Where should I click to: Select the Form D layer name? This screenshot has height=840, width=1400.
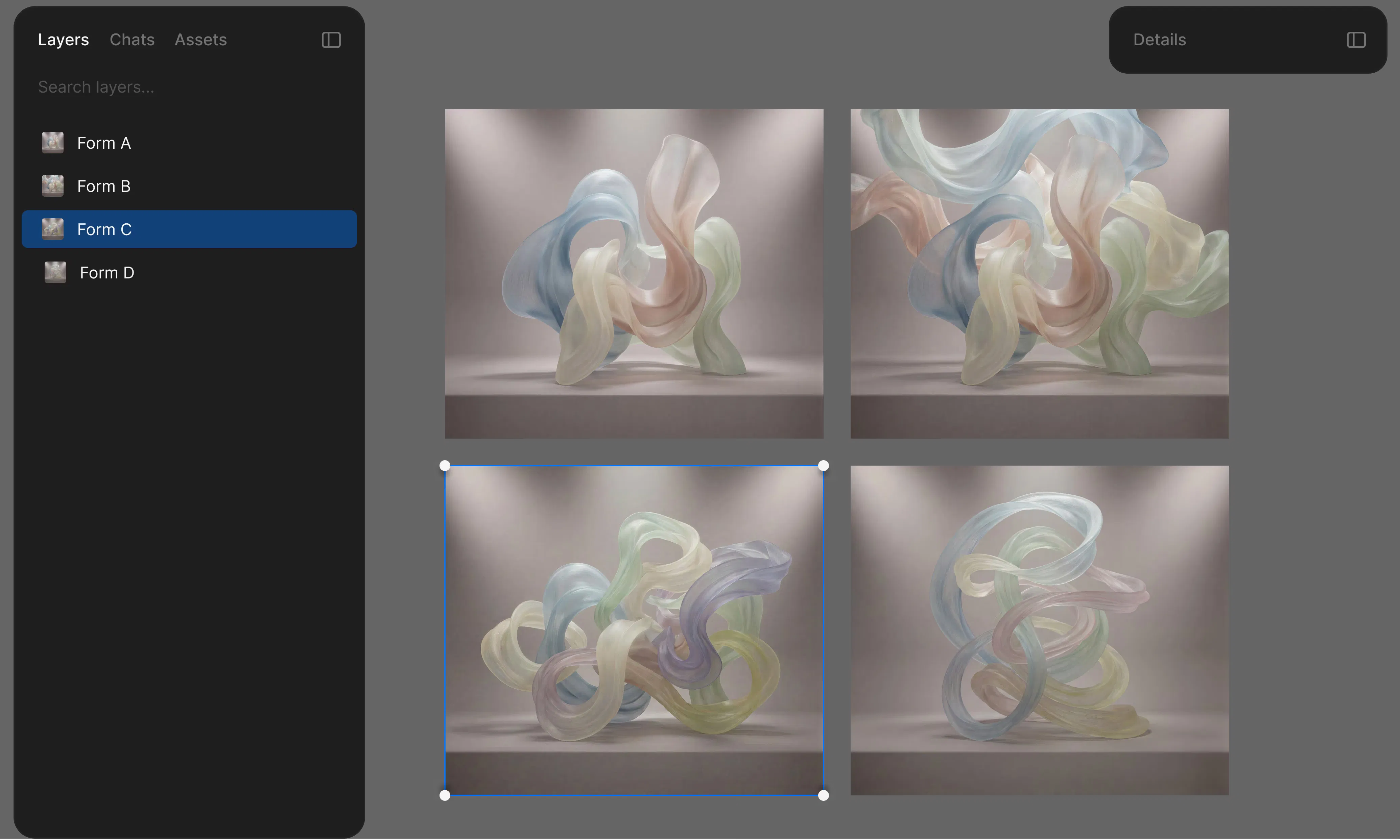pyautogui.click(x=107, y=273)
